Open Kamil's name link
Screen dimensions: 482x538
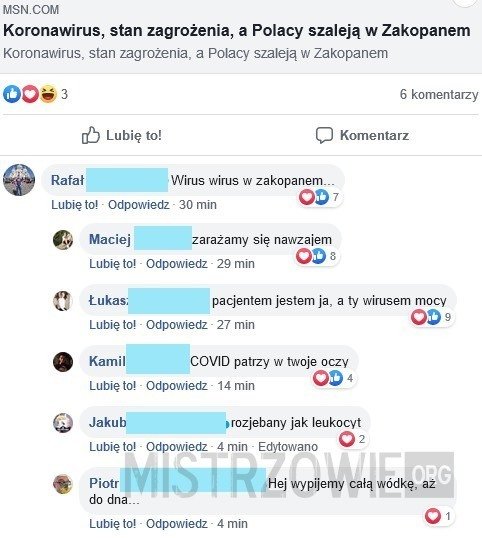click(107, 361)
